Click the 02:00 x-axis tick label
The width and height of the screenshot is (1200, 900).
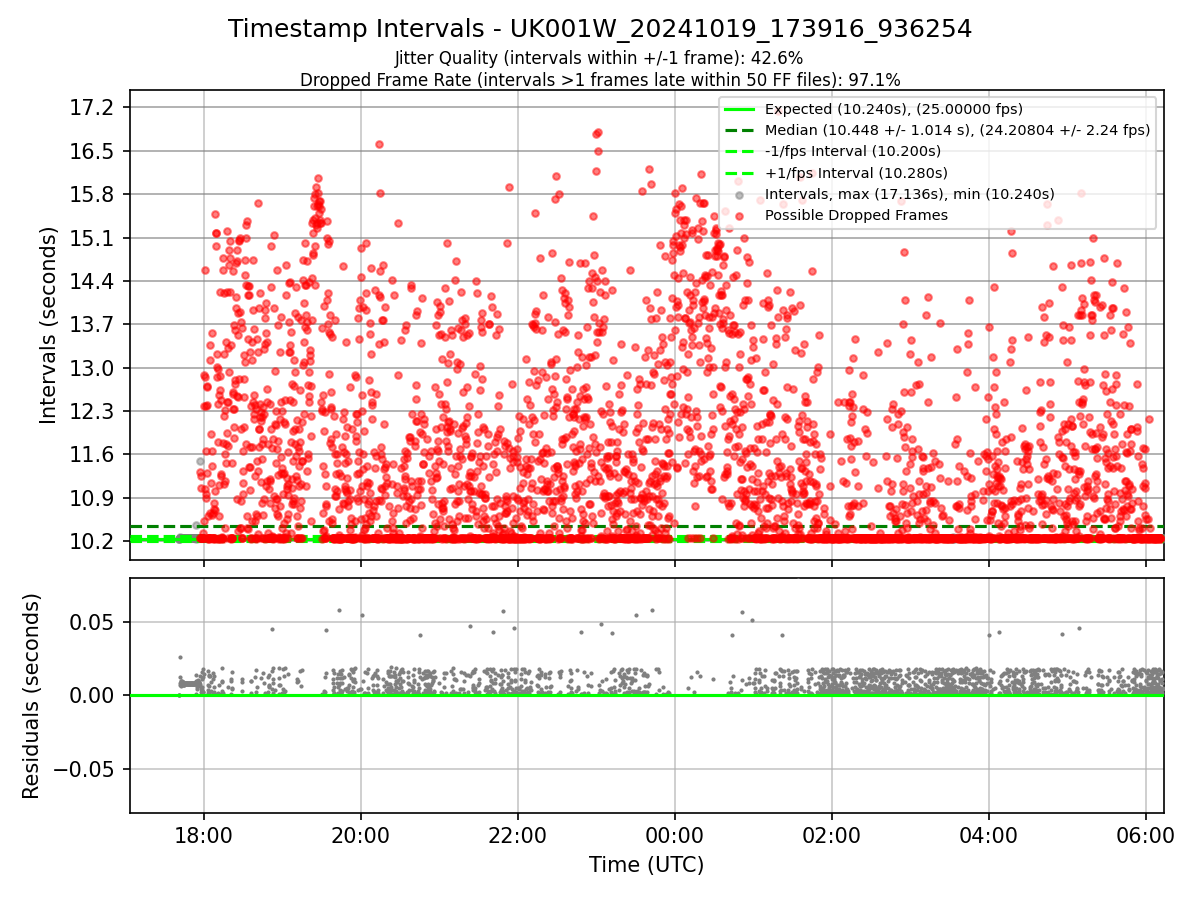832,835
